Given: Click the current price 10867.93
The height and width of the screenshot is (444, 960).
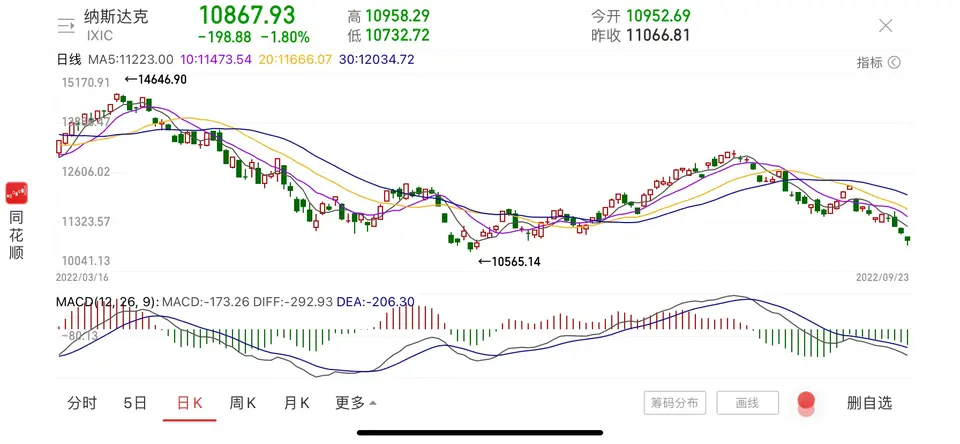Looking at the screenshot, I should (247, 15).
